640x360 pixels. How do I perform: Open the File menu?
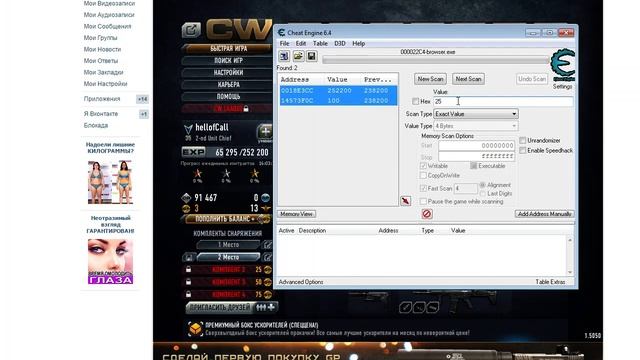[284, 43]
